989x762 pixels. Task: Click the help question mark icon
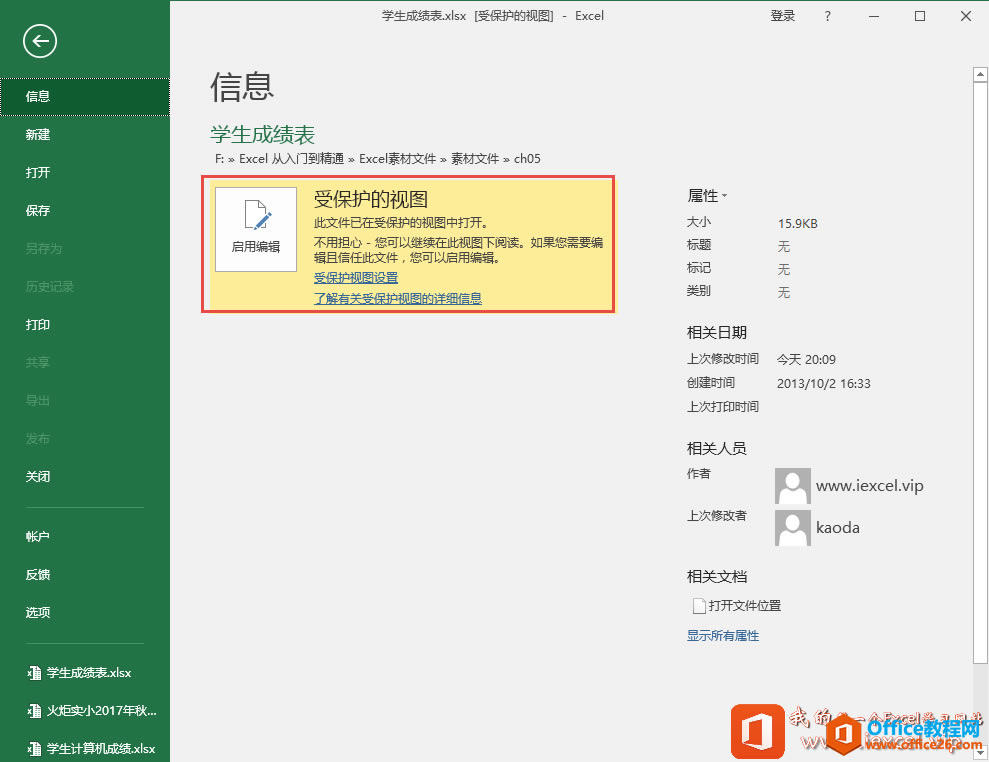(x=827, y=16)
